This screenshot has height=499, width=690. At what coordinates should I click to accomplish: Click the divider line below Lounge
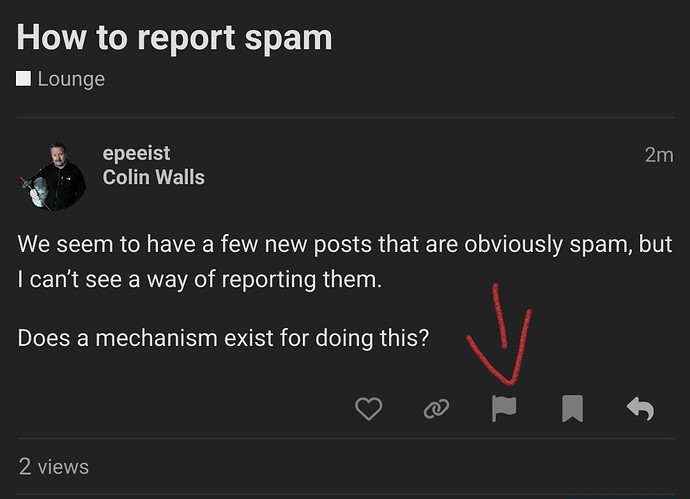pyautogui.click(x=344, y=118)
